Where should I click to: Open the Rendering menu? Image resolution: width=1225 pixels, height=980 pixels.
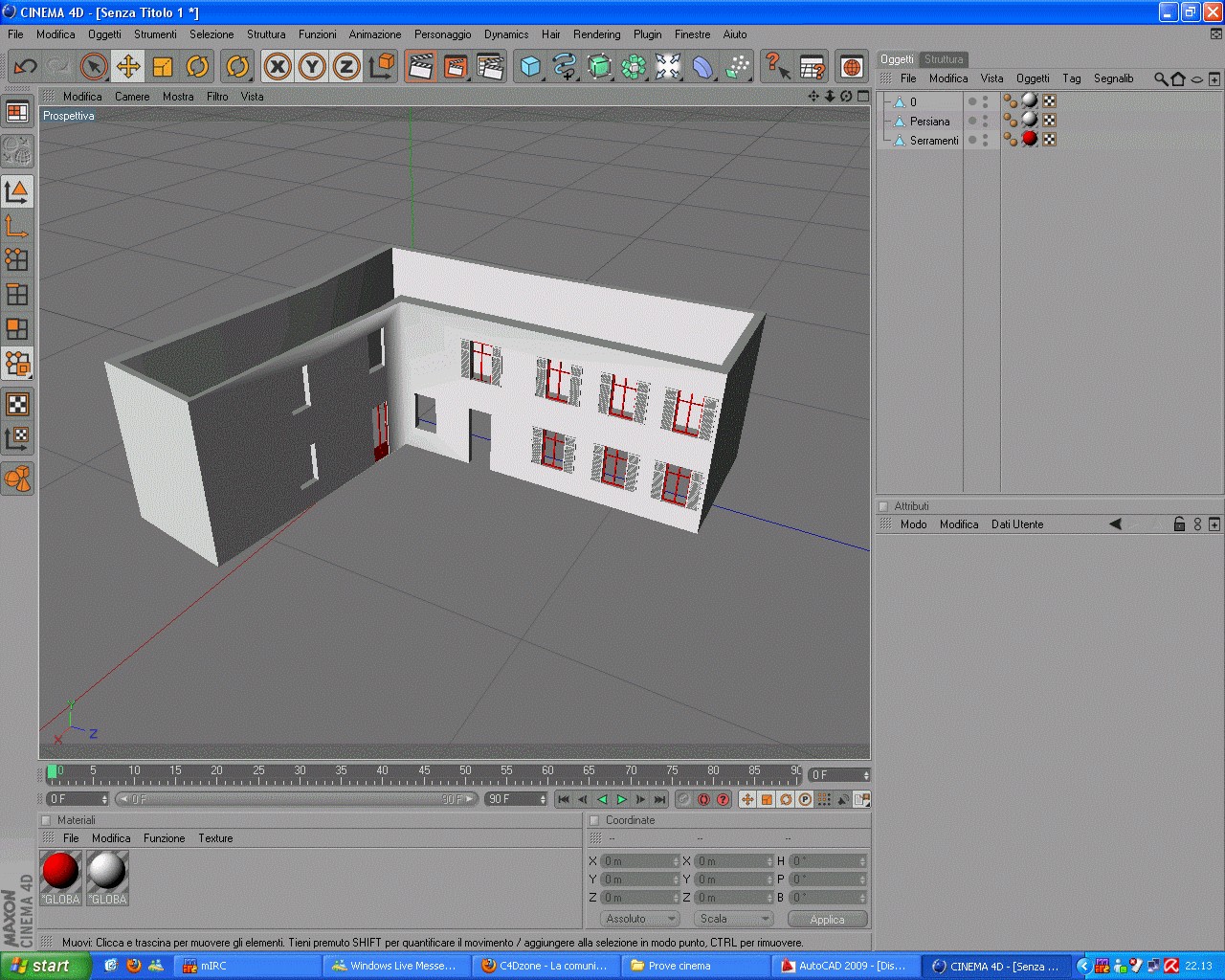coord(596,34)
